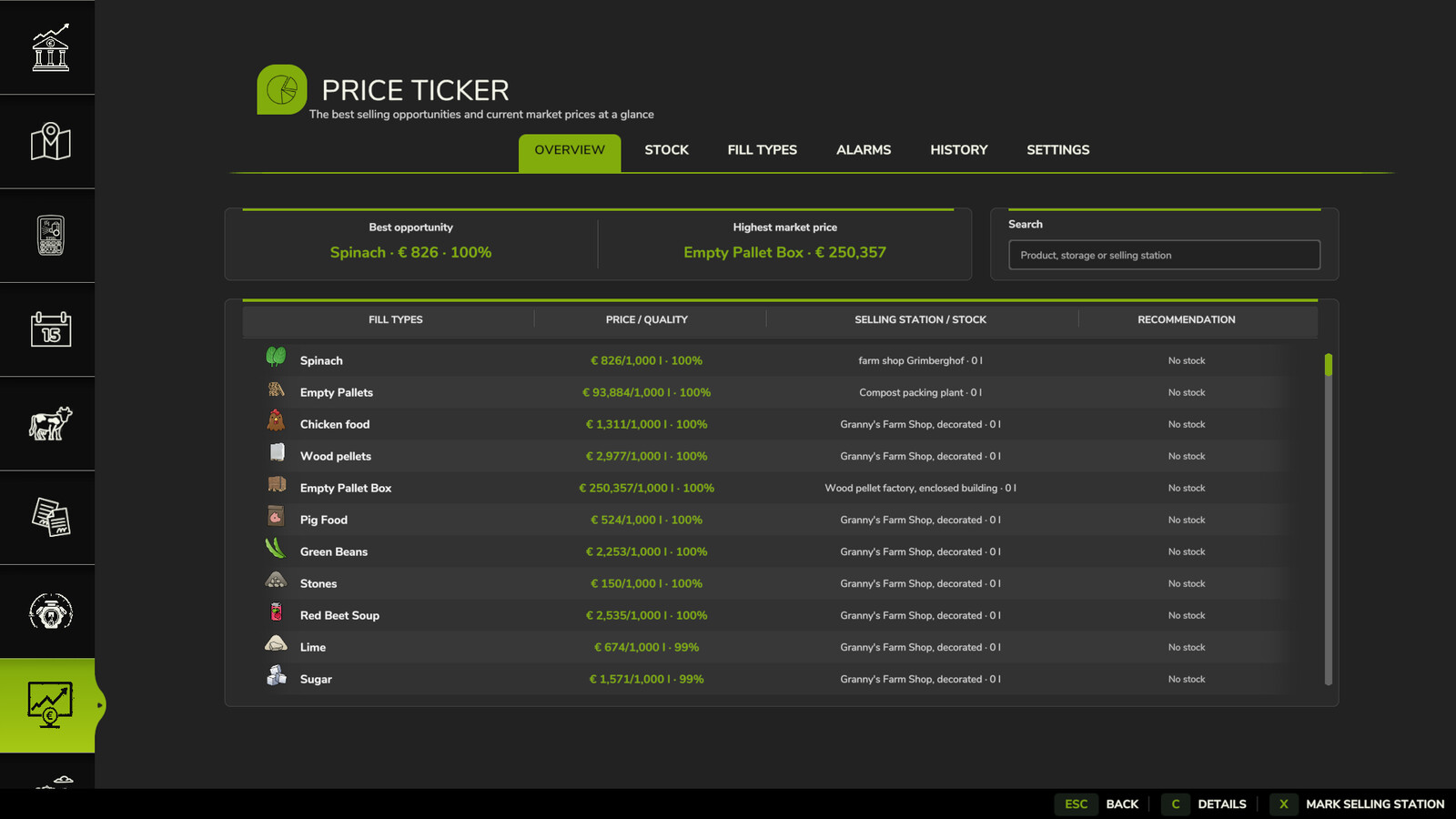
Task: Click the Pig Food bag icon
Action: point(276,516)
